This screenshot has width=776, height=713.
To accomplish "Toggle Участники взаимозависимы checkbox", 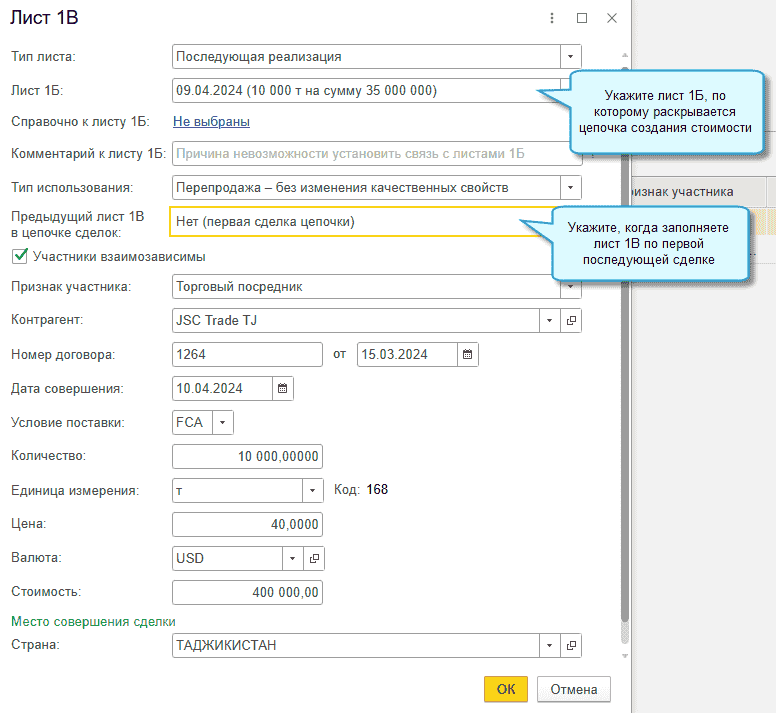I will [19, 256].
